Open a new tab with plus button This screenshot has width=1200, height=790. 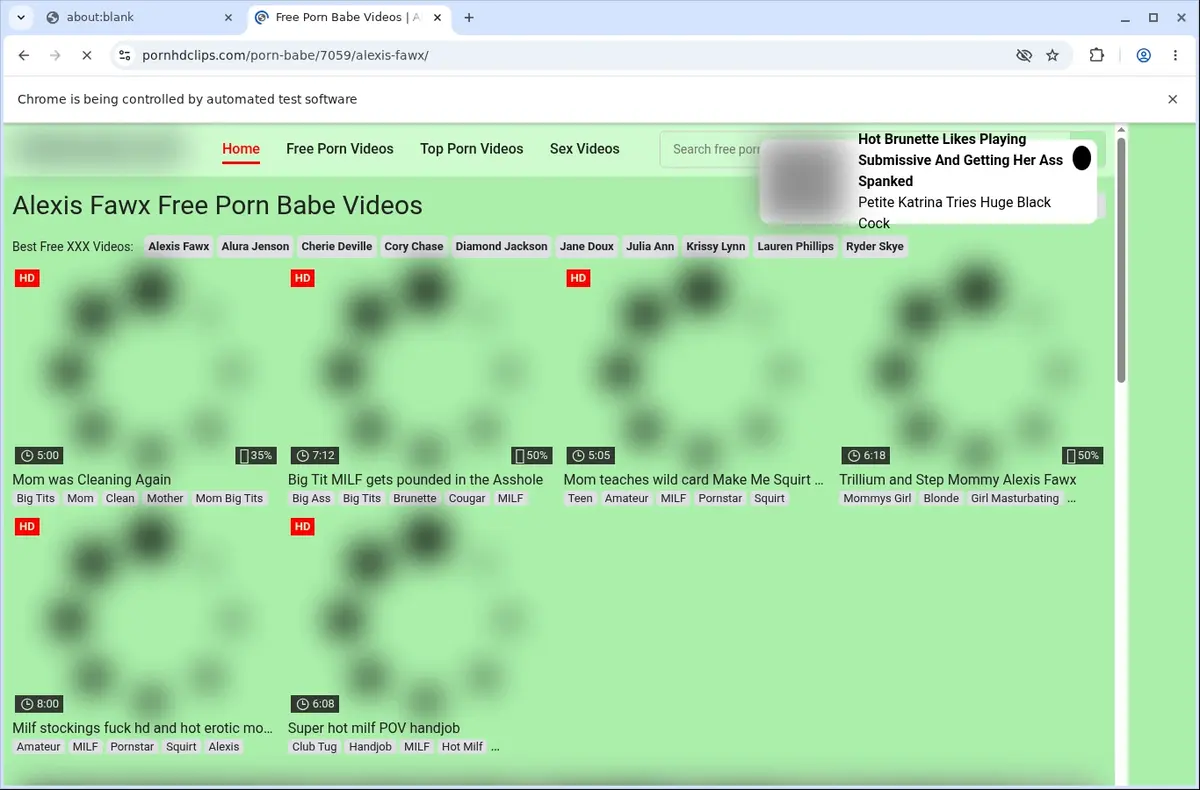[469, 17]
